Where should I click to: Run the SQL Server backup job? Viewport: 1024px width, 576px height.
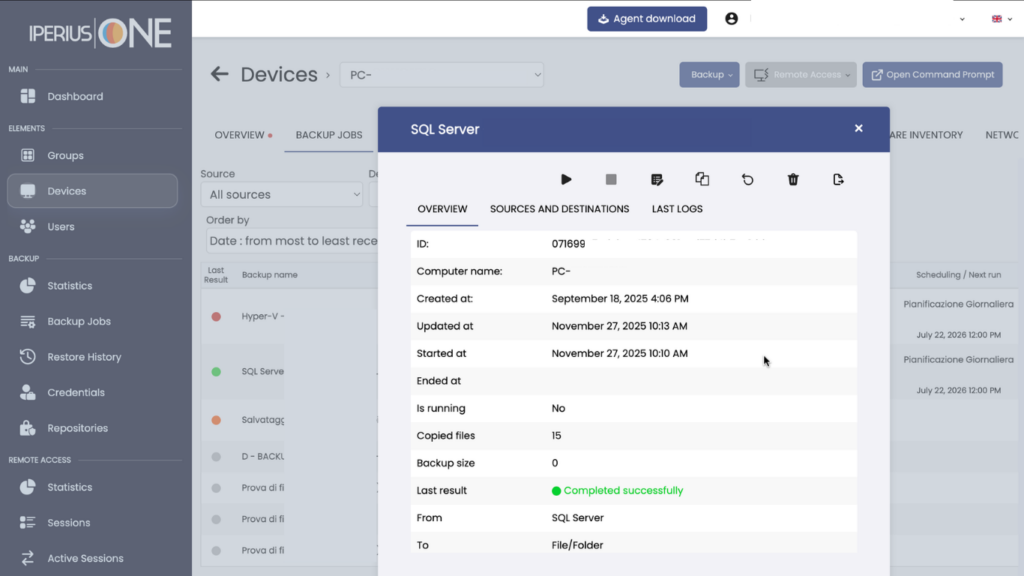coord(566,180)
